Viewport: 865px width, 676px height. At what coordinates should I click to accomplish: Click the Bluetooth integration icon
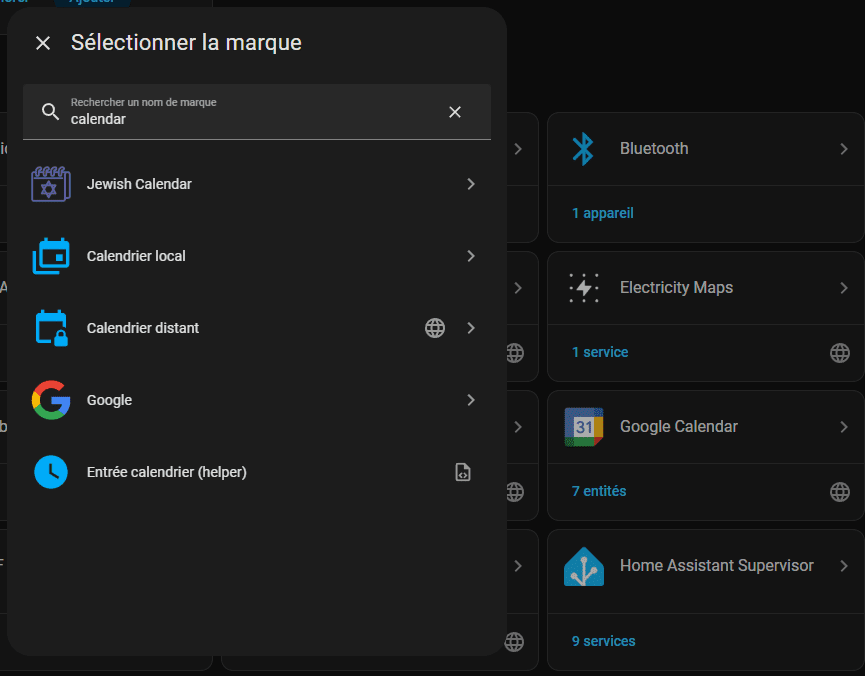(x=583, y=149)
